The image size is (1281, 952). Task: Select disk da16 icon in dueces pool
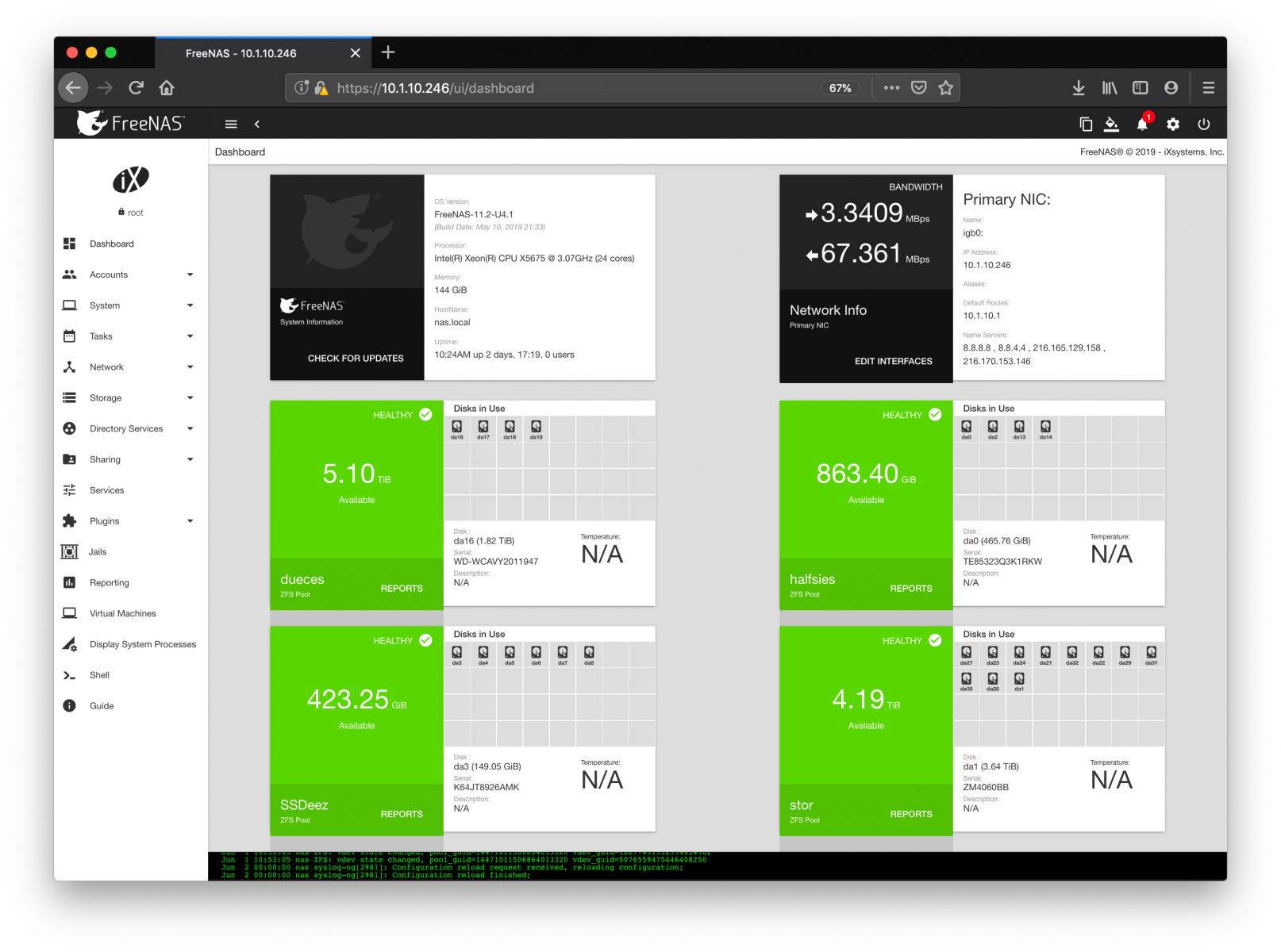coord(457,428)
